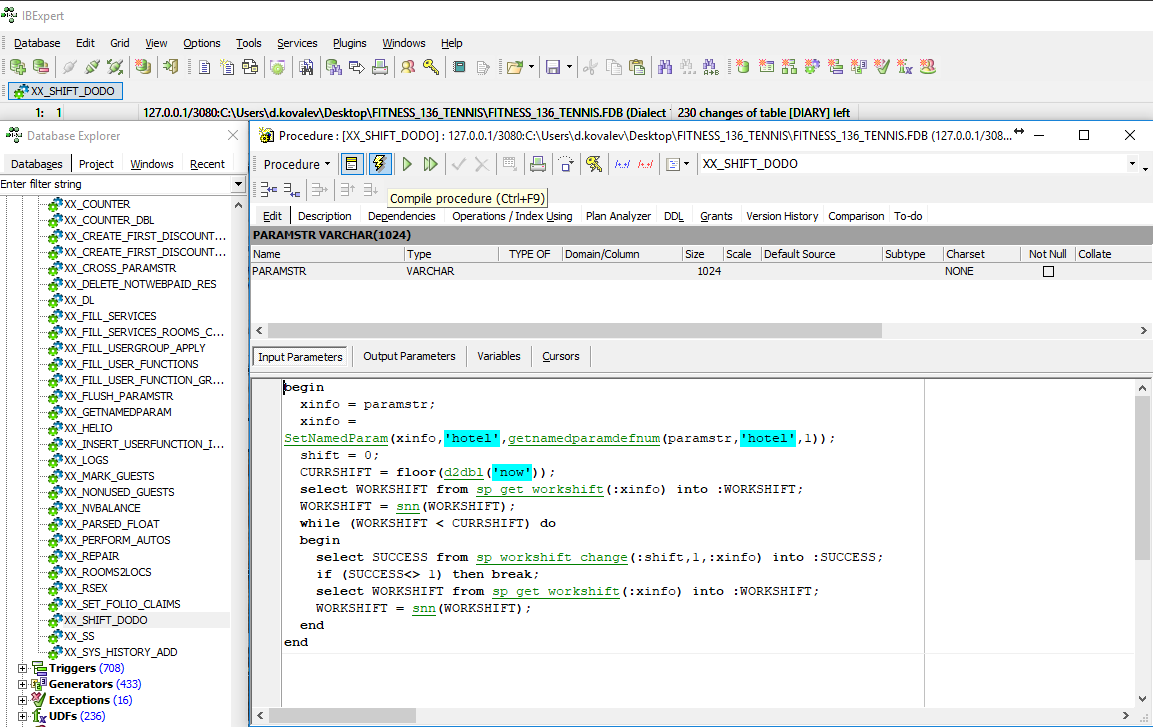Image resolution: width=1153 pixels, height=727 pixels.
Task: Click the Compile procedure lightning icon
Action: 380,164
